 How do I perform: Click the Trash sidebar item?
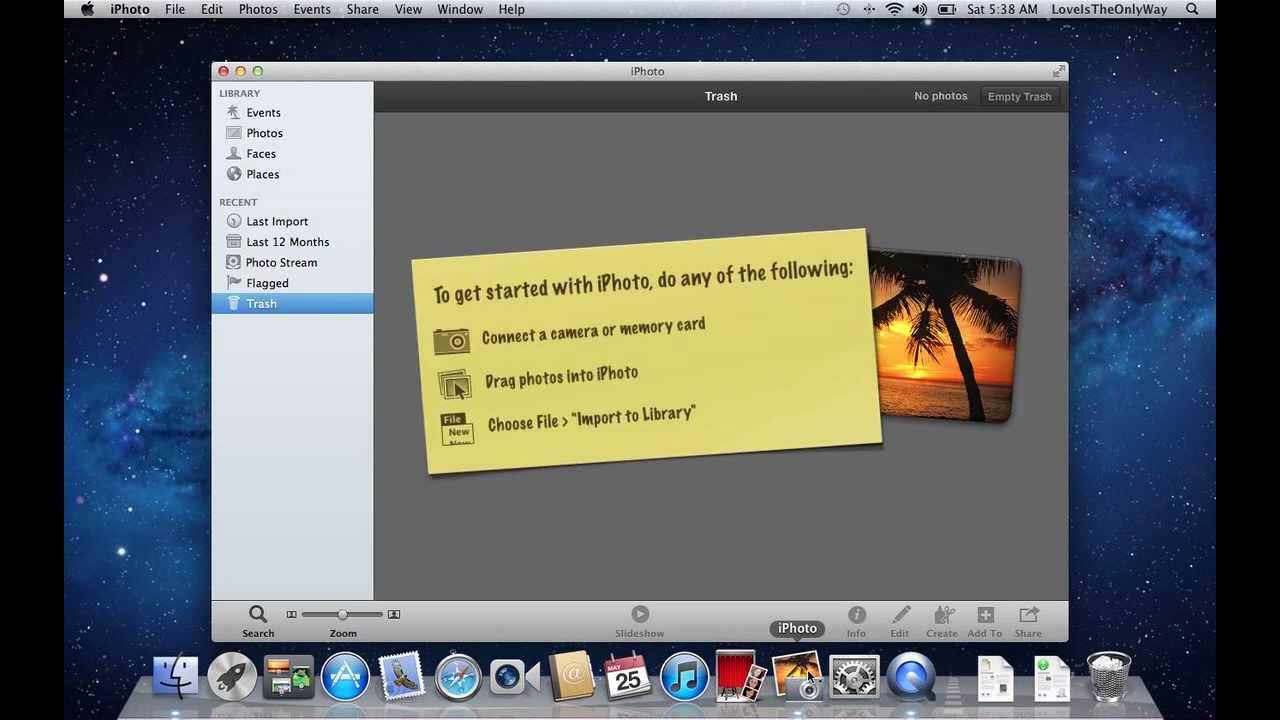tap(292, 303)
